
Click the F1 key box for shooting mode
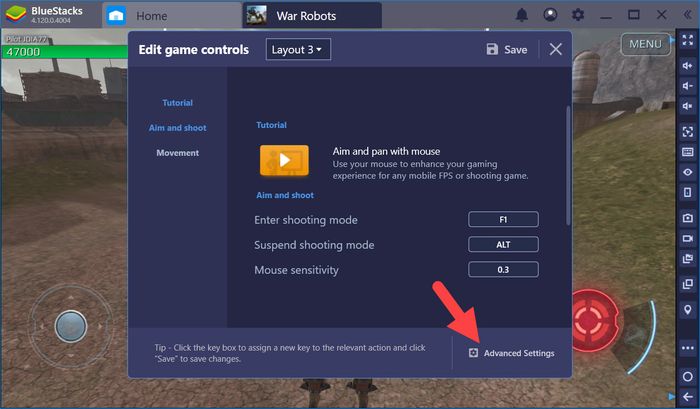(503, 219)
